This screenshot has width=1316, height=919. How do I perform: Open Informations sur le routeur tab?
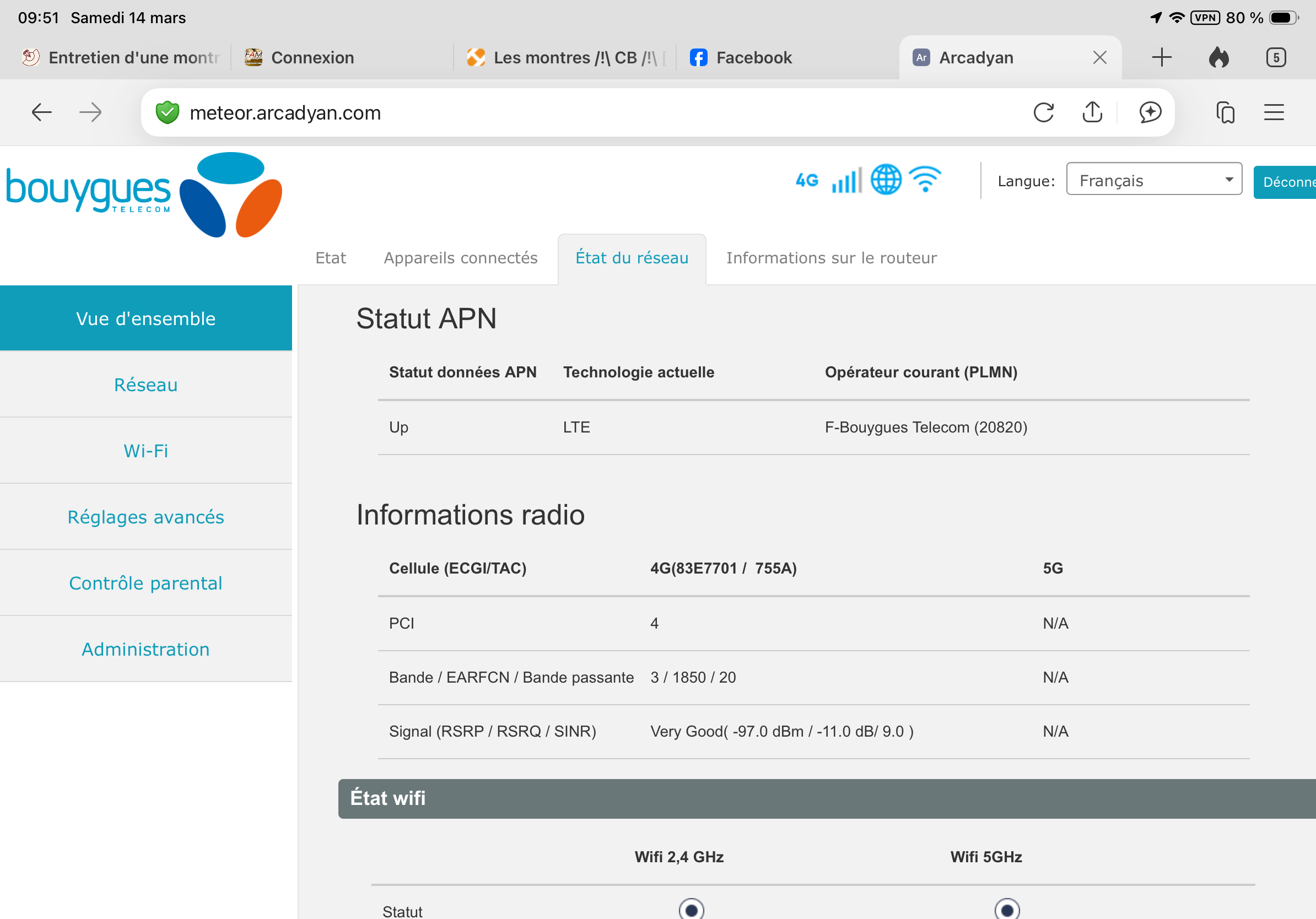[x=831, y=258]
